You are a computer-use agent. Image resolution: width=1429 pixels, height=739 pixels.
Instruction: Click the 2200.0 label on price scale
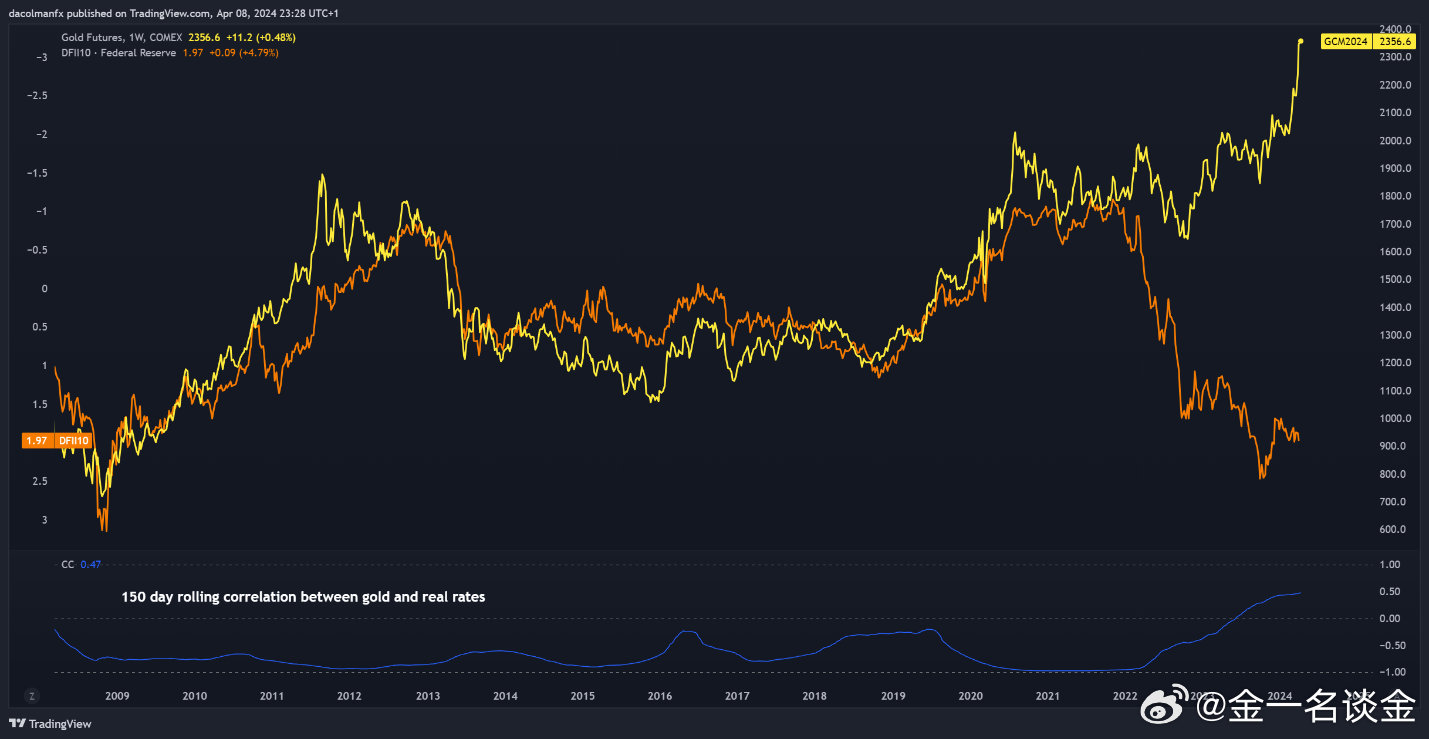[1394, 85]
